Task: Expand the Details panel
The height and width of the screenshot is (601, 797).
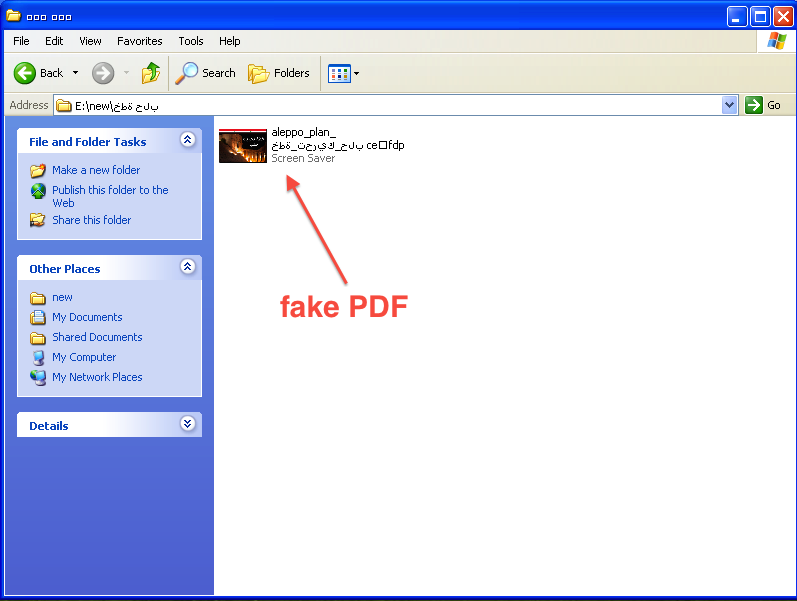Action: click(187, 424)
